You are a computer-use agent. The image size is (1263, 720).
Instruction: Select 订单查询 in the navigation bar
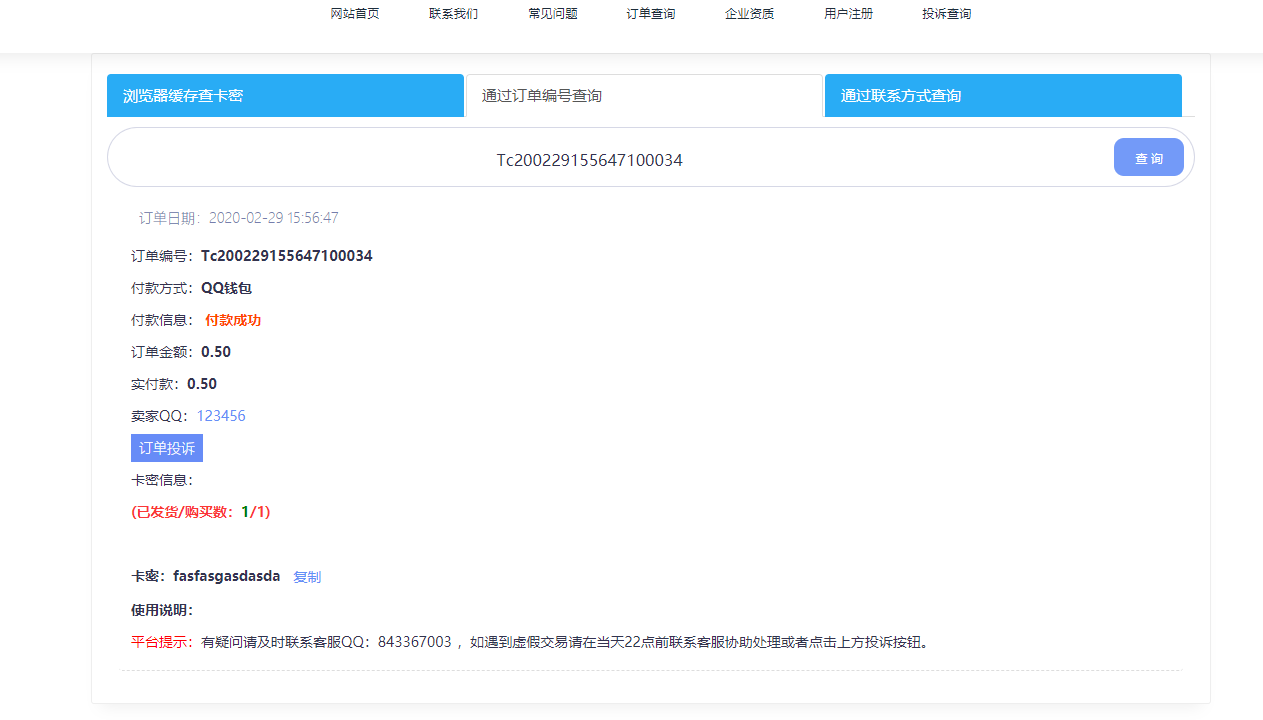(x=651, y=14)
